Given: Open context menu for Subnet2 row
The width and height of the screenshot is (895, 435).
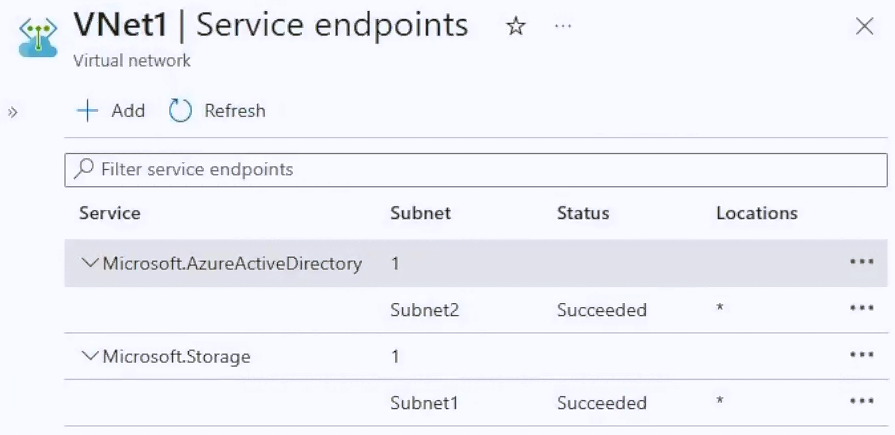Looking at the screenshot, I should 862,308.
